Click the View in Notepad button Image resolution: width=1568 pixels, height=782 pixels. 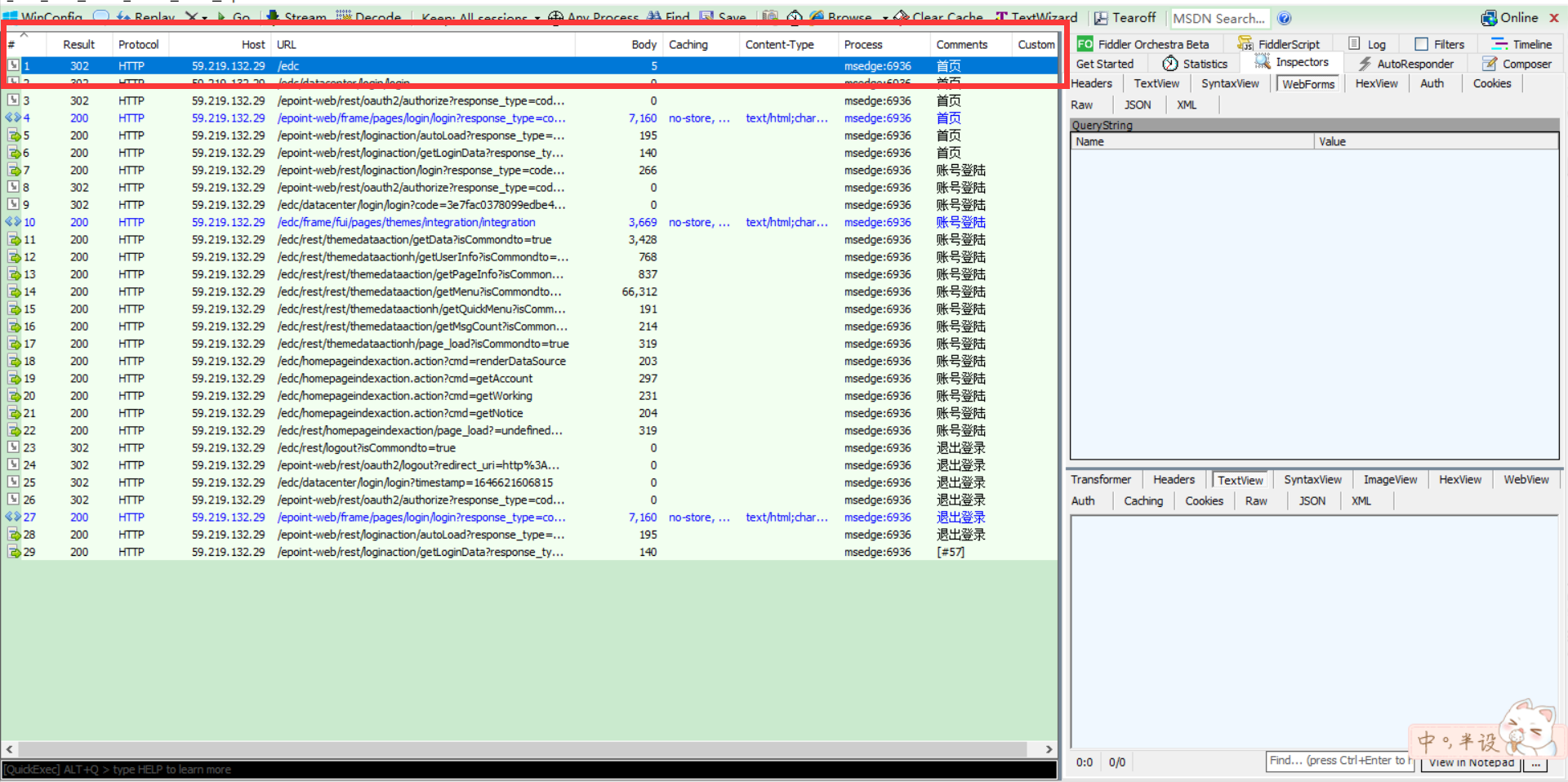pyautogui.click(x=1471, y=762)
